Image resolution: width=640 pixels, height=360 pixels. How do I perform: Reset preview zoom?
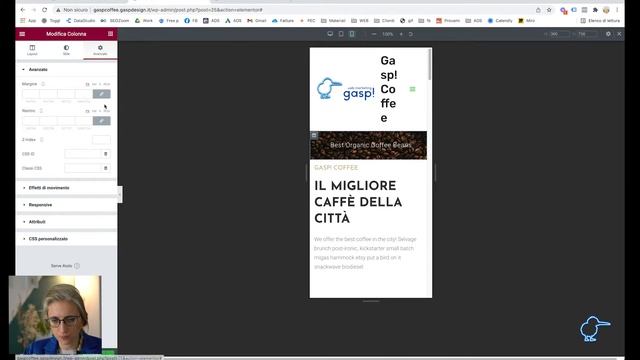[x=411, y=34]
